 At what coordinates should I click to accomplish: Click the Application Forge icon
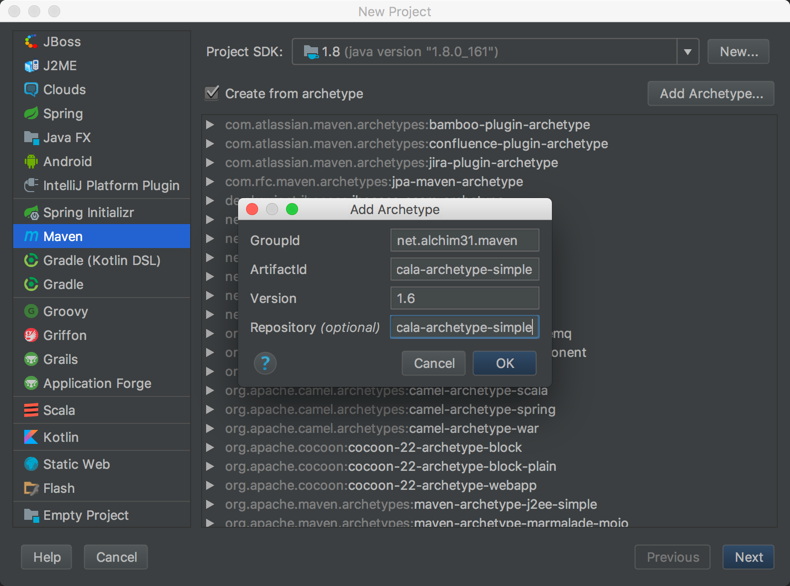pyautogui.click(x=31, y=383)
